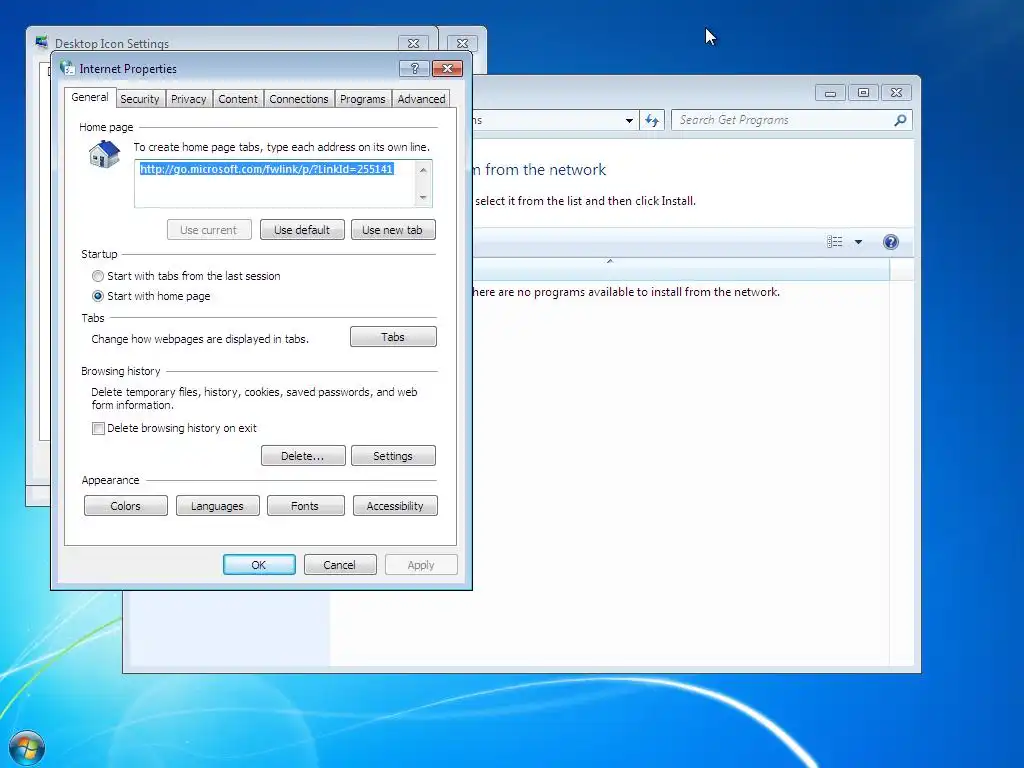Open browsing history Settings button
Screen dimensions: 1024x768
click(x=393, y=456)
